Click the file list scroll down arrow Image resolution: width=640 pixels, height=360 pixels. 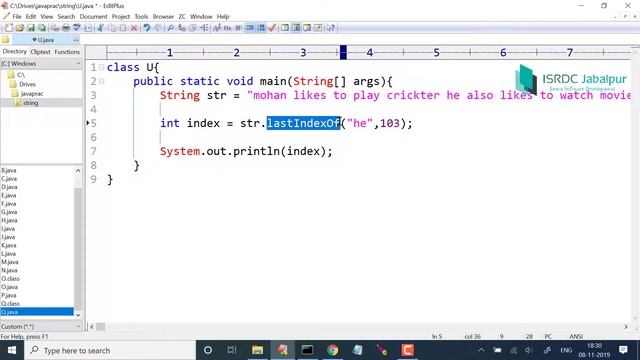78,315
